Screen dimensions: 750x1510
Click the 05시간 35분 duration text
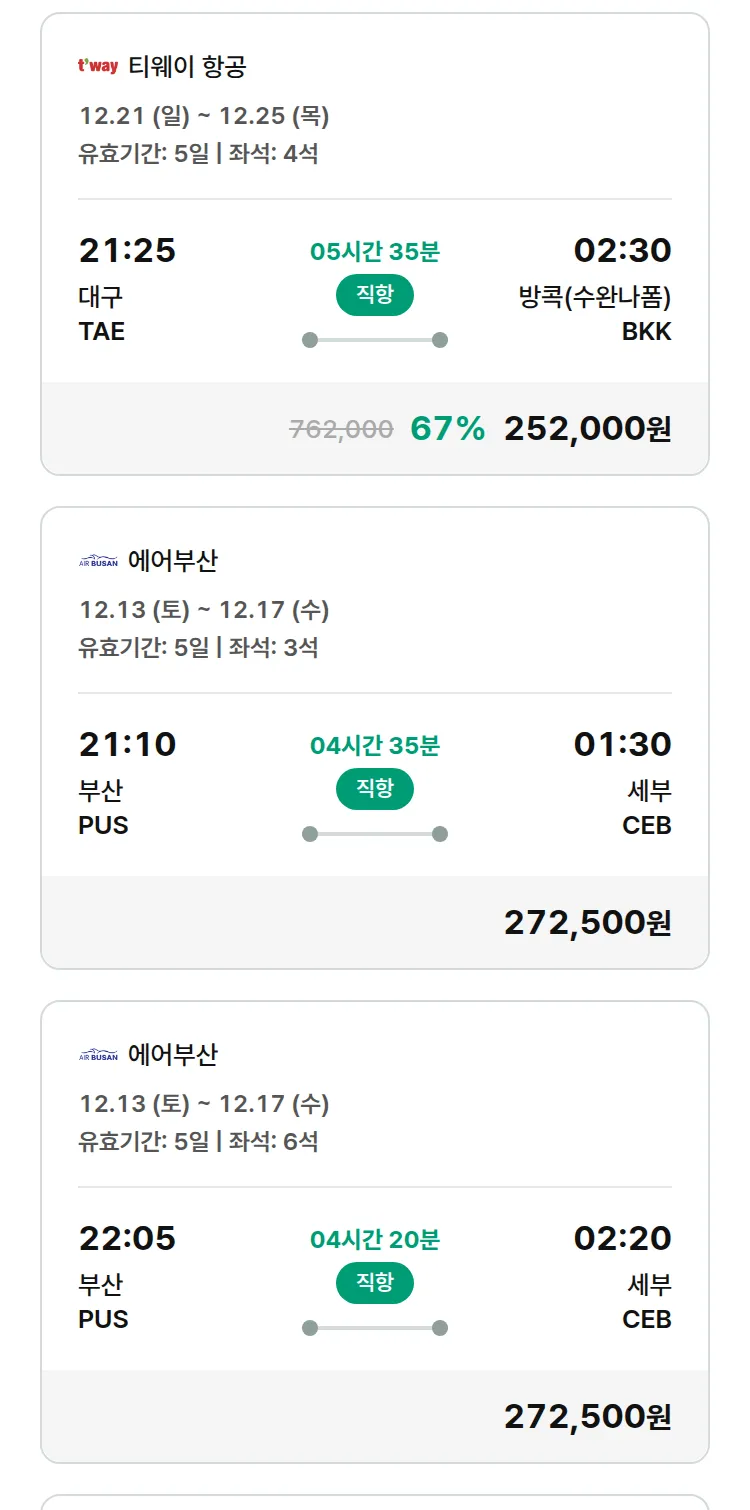[x=374, y=251]
